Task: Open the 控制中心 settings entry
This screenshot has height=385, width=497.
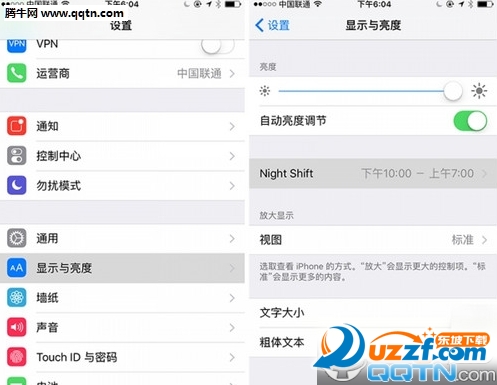Action: point(122,156)
